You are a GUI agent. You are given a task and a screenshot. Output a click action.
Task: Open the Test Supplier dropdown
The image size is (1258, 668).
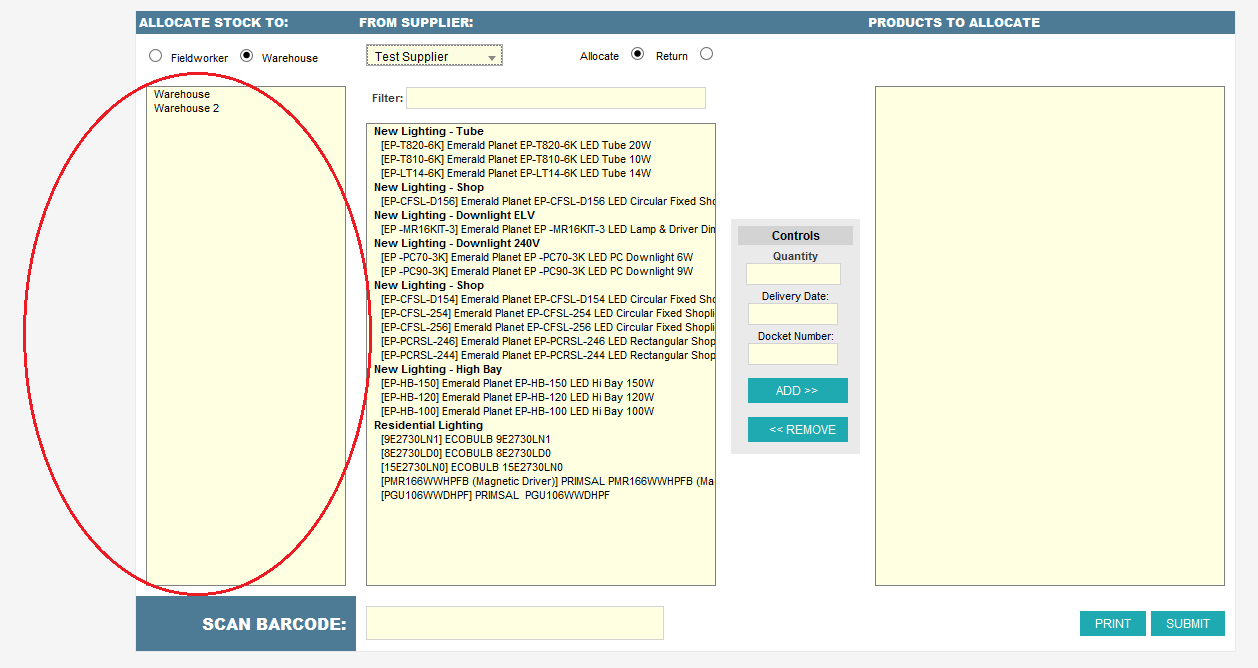(x=434, y=56)
